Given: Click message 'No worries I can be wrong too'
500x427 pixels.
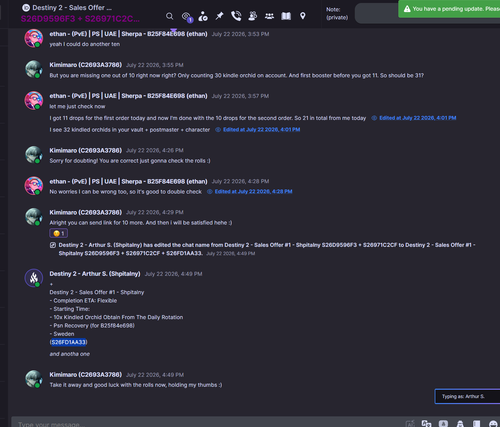Looking at the screenshot, I should point(126,192).
